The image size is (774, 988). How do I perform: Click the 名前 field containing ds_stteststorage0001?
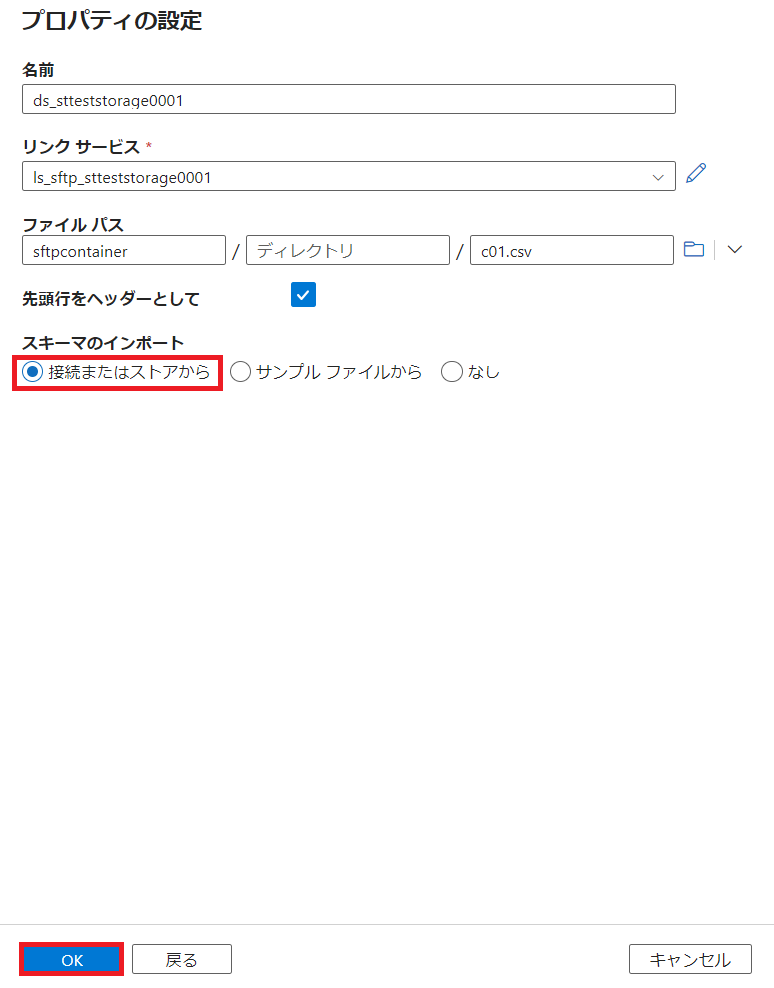click(x=349, y=100)
